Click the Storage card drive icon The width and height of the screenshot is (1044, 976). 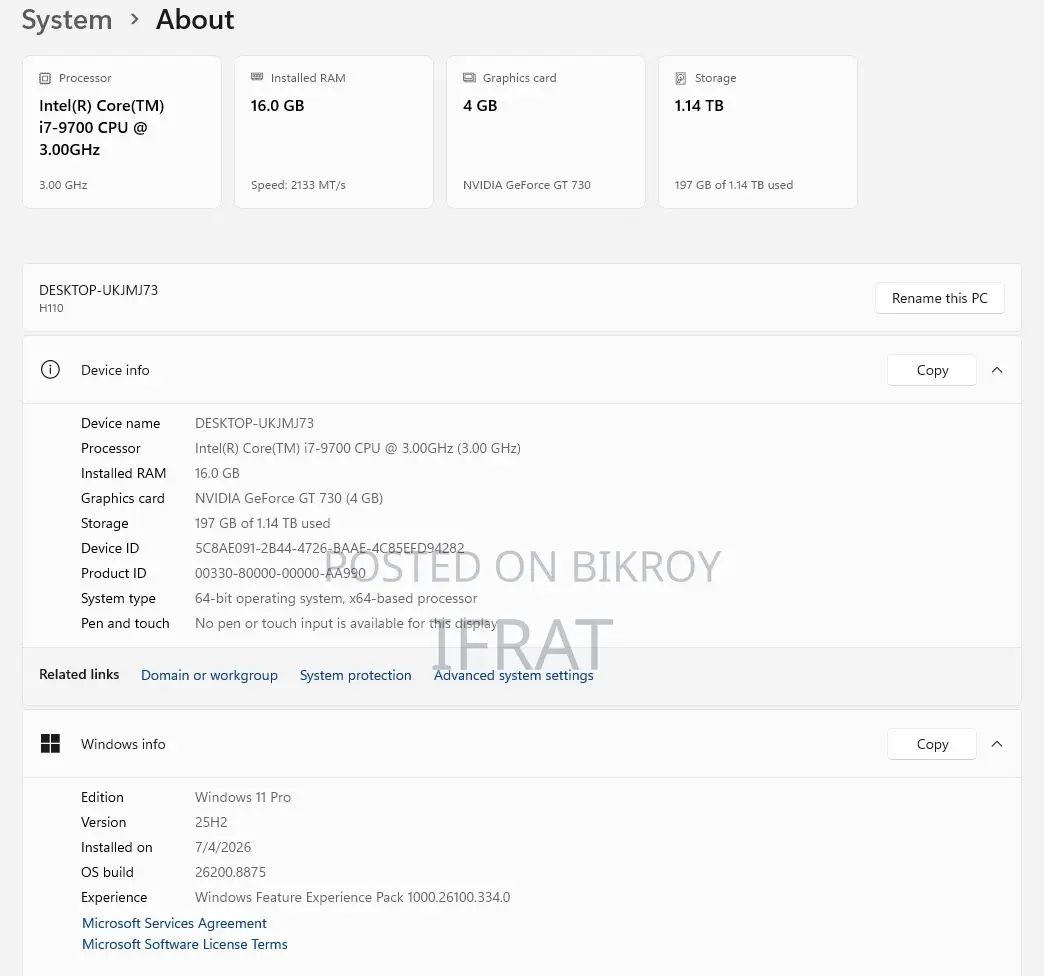click(680, 78)
